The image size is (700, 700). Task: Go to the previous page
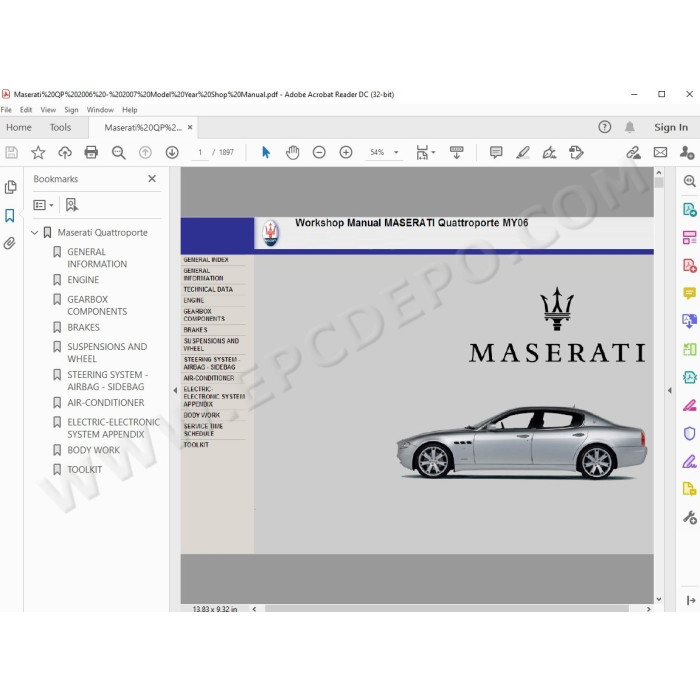click(x=145, y=153)
